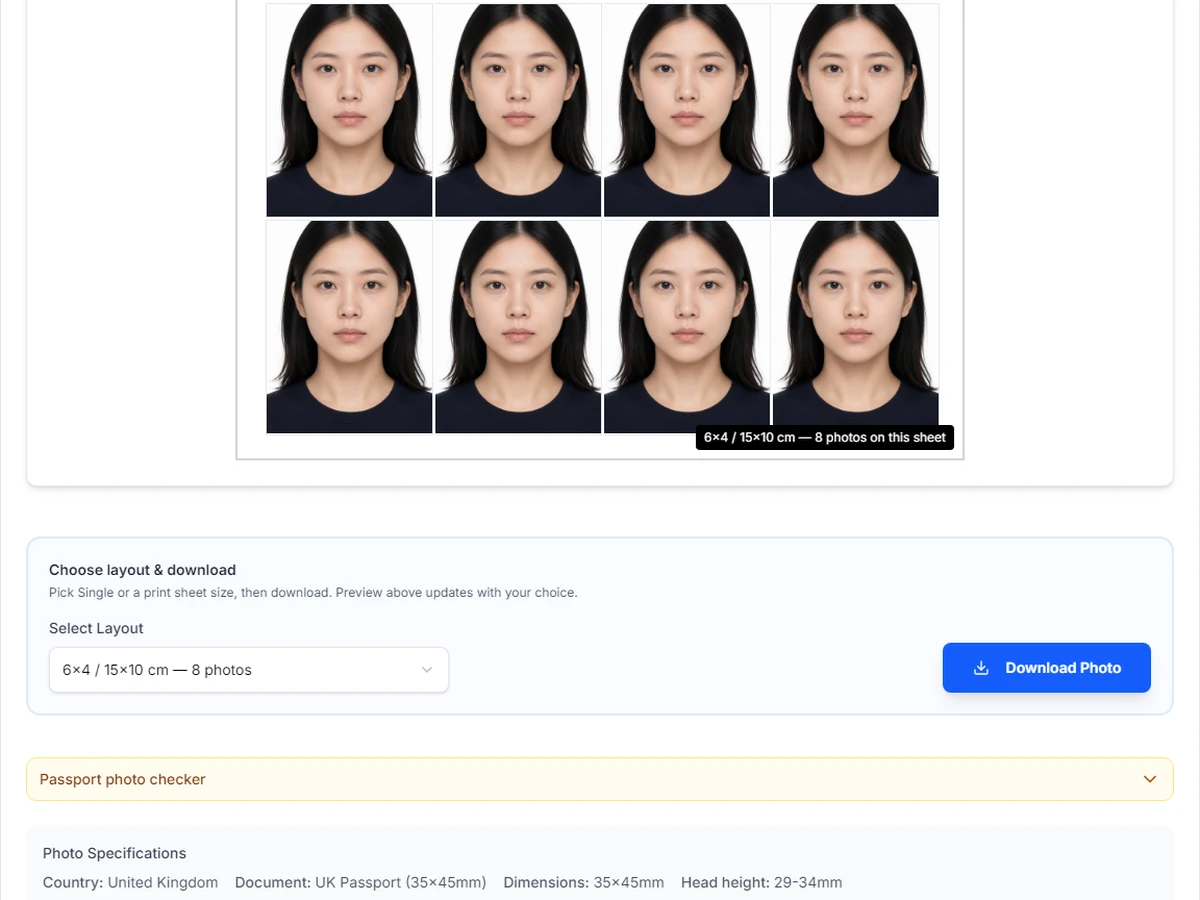Viewport: 1200px width, 900px height.
Task: Click the first photo in the bottom row
Action: [x=349, y=327]
